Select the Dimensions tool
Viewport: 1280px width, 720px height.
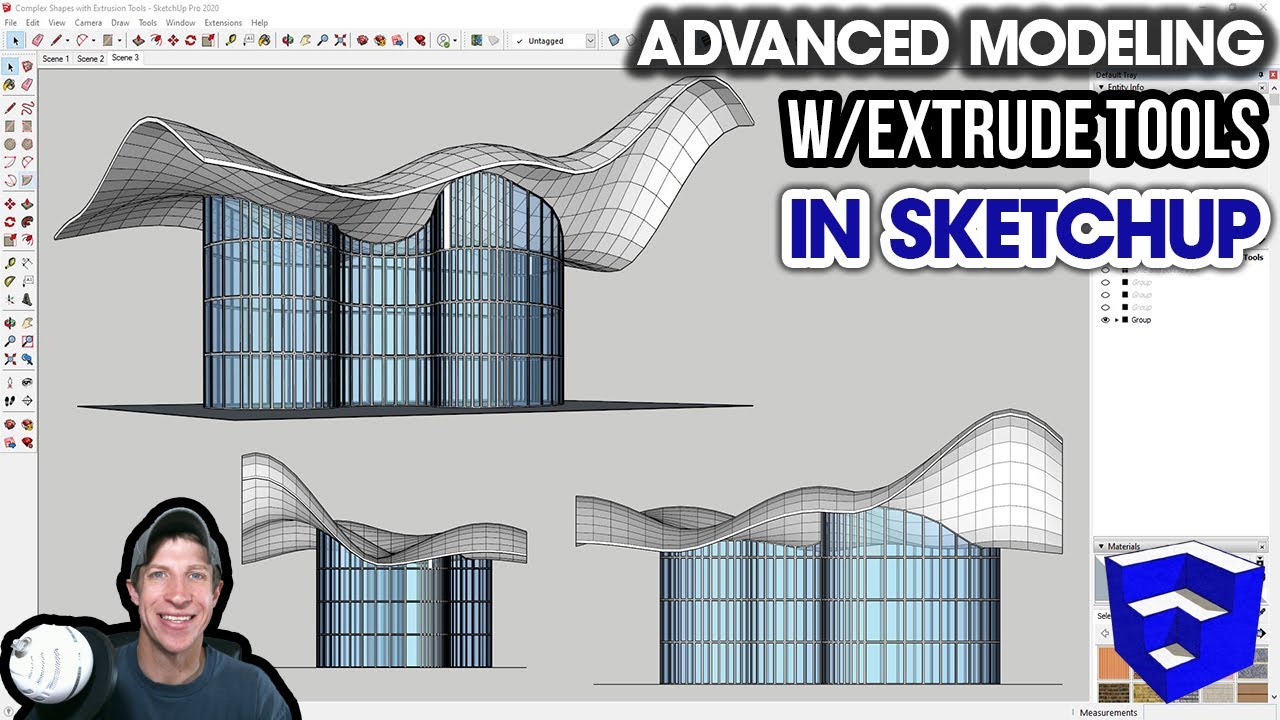pos(27,263)
